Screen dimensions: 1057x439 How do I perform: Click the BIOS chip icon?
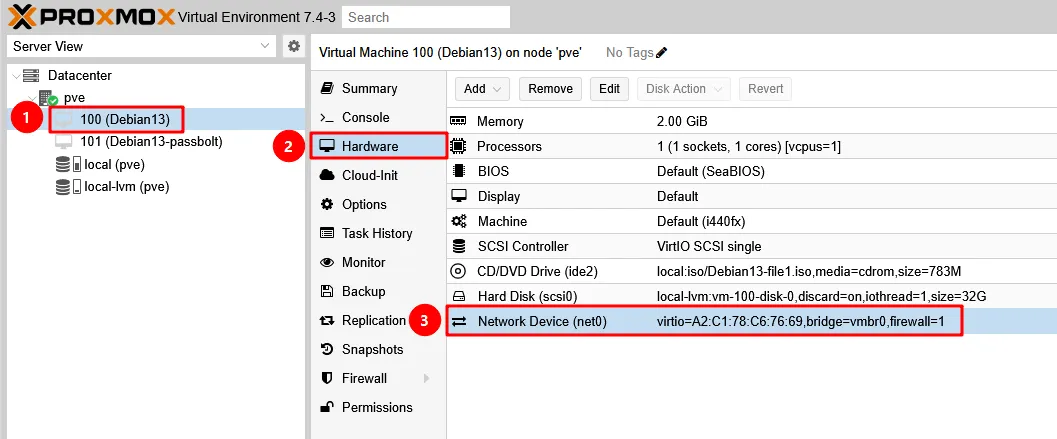pos(458,171)
